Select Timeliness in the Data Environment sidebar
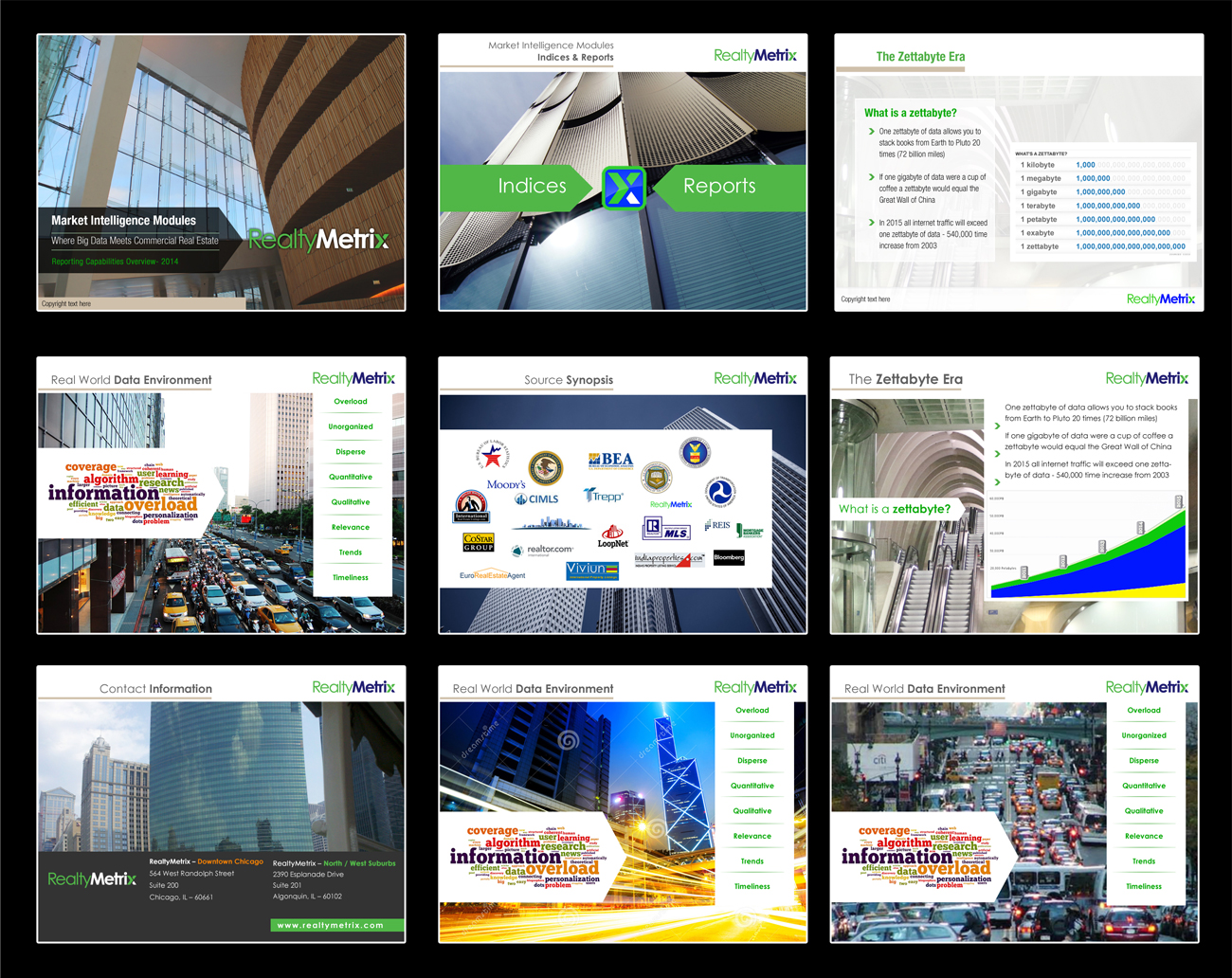Image resolution: width=1232 pixels, height=978 pixels. tap(351, 577)
